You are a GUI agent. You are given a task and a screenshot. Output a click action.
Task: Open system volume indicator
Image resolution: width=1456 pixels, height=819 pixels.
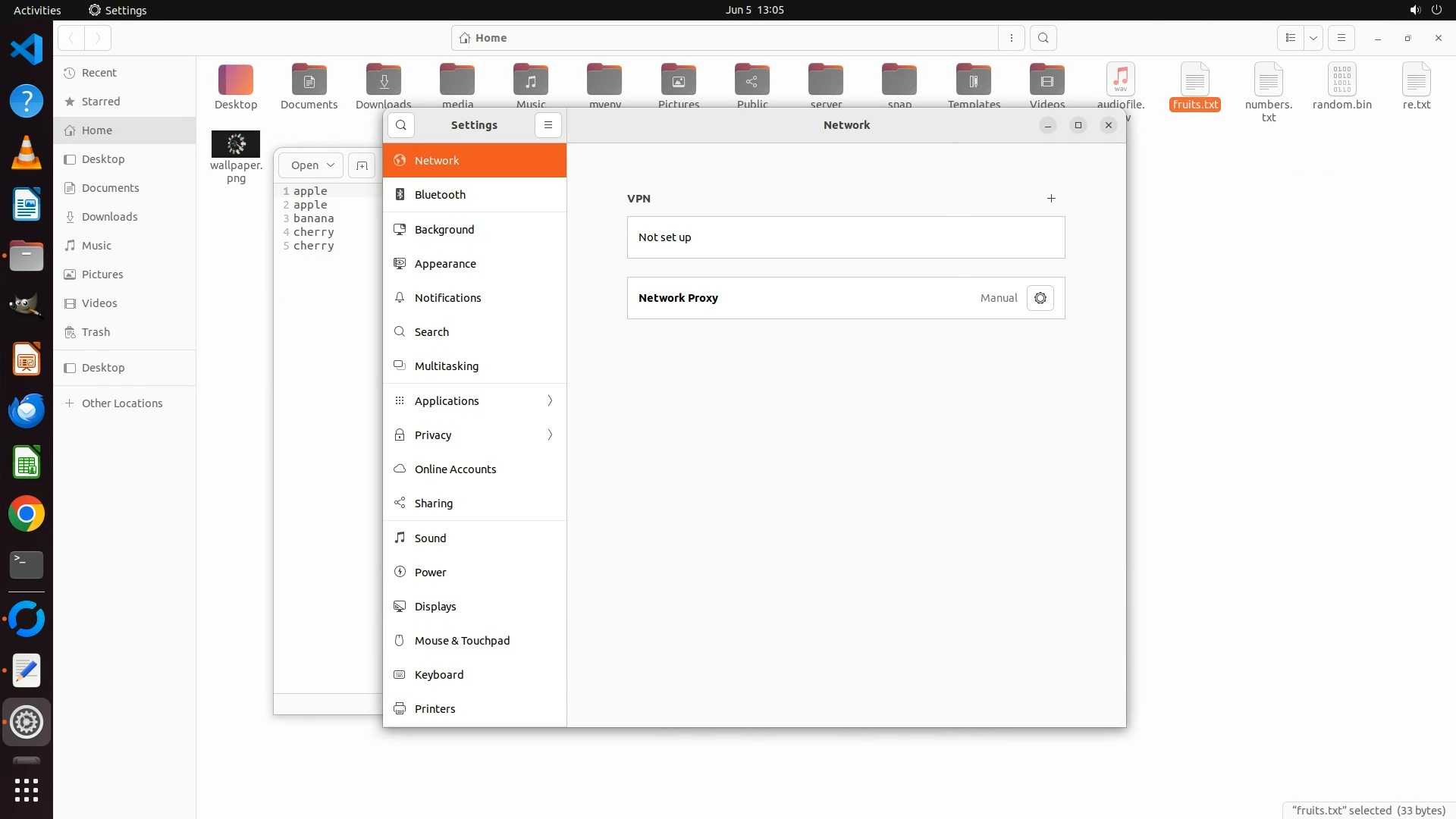1414,10
